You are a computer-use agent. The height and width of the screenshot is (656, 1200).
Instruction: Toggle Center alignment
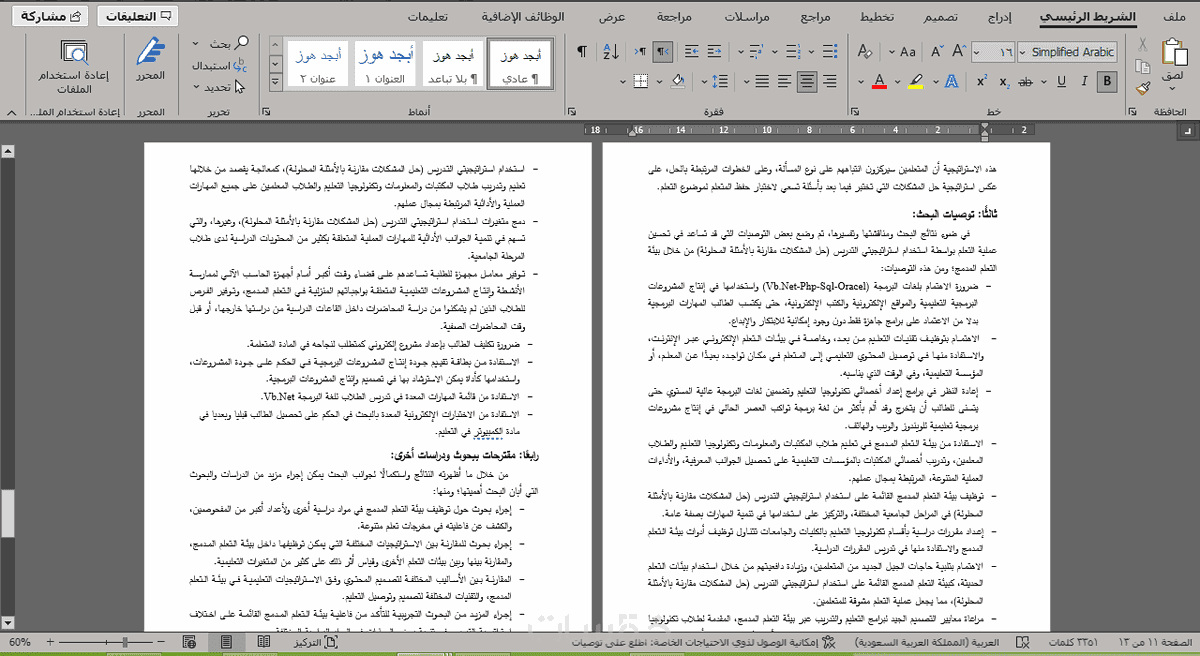pyautogui.click(x=806, y=82)
